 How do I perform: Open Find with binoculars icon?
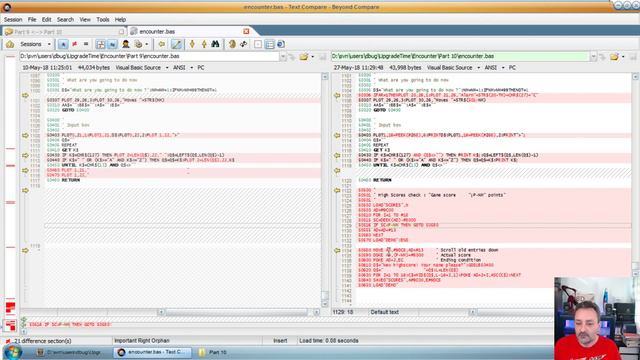pyautogui.click(x=215, y=44)
